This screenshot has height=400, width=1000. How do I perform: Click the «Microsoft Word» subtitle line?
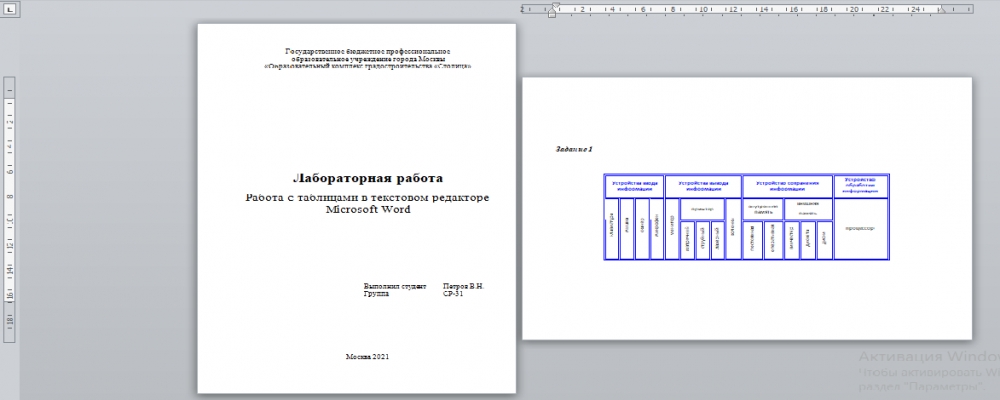[368, 209]
